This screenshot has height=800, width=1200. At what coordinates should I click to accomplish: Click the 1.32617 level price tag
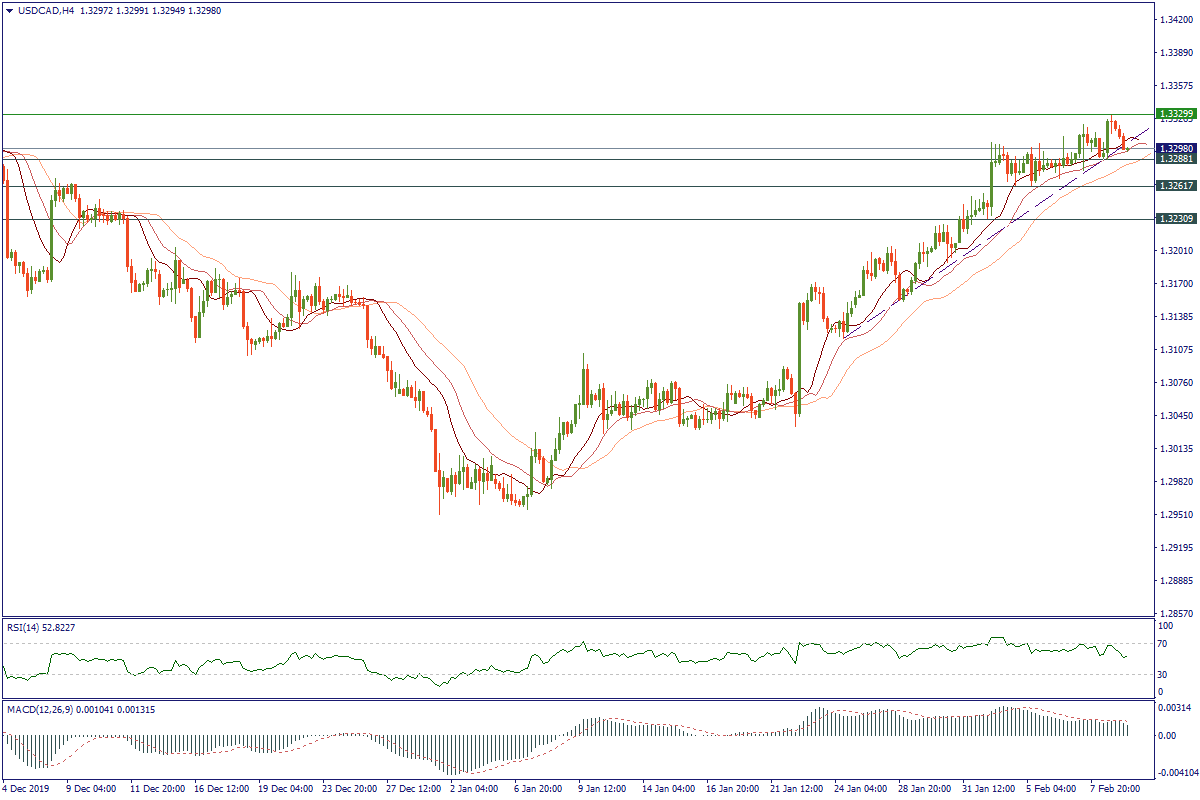point(1175,186)
